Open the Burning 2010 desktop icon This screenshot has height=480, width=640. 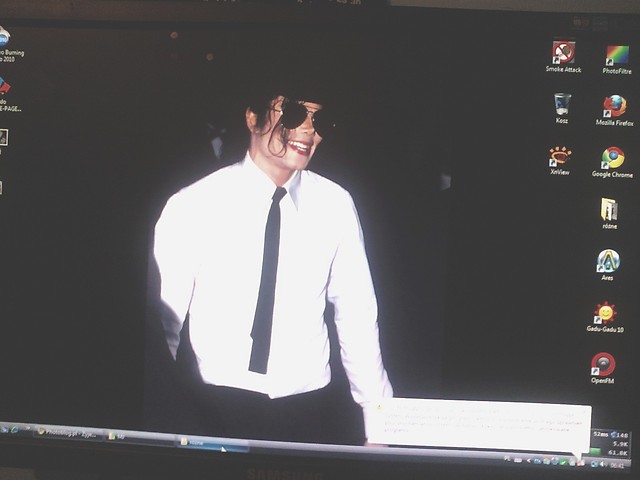tap(8, 45)
